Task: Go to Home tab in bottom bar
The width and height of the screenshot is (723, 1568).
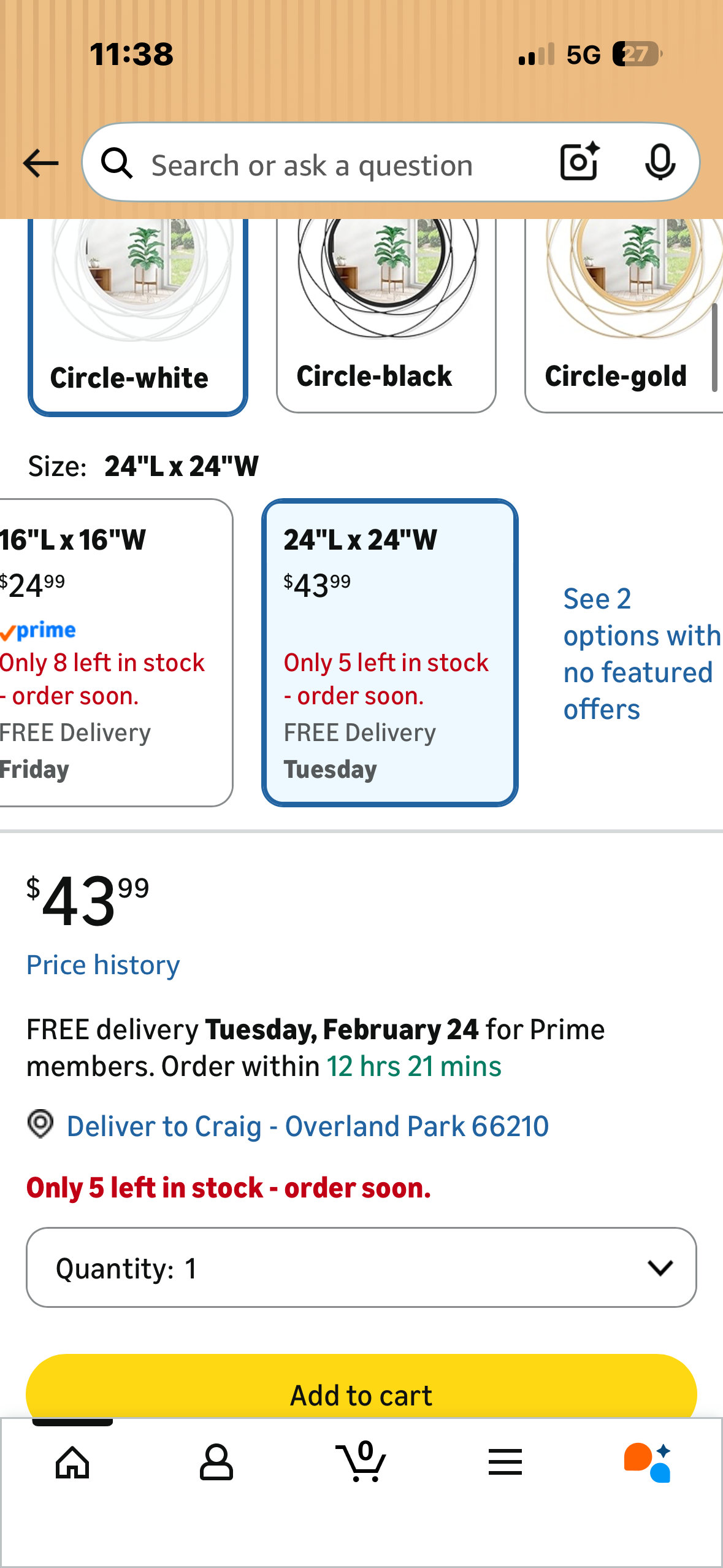Action: pyautogui.click(x=72, y=1462)
